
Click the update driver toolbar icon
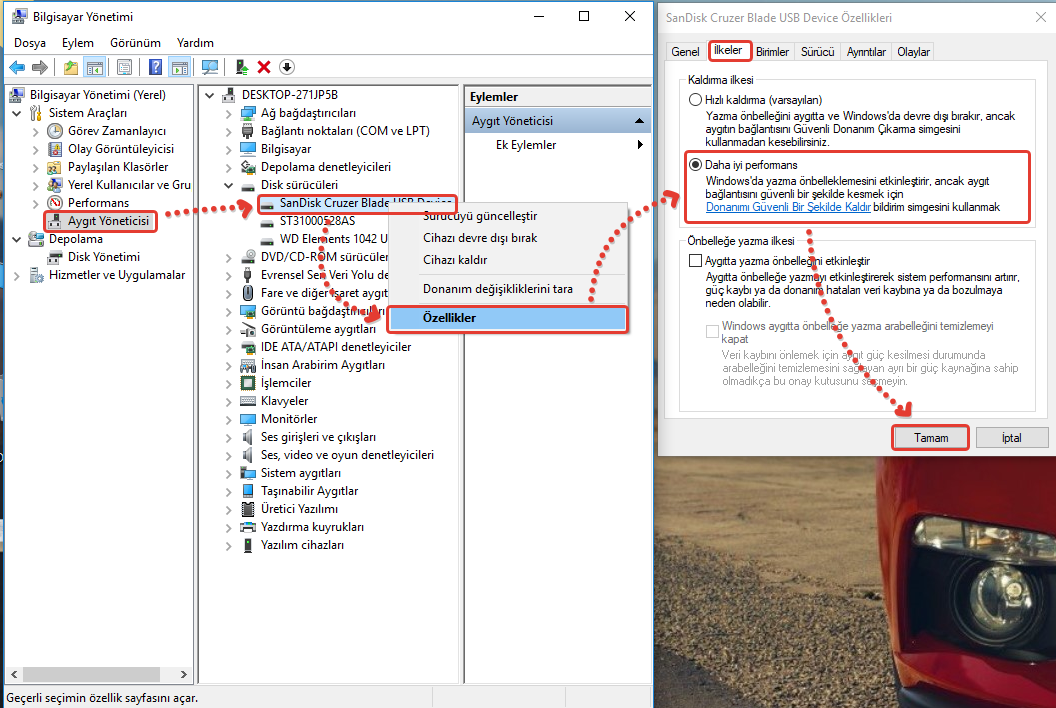click(241, 67)
